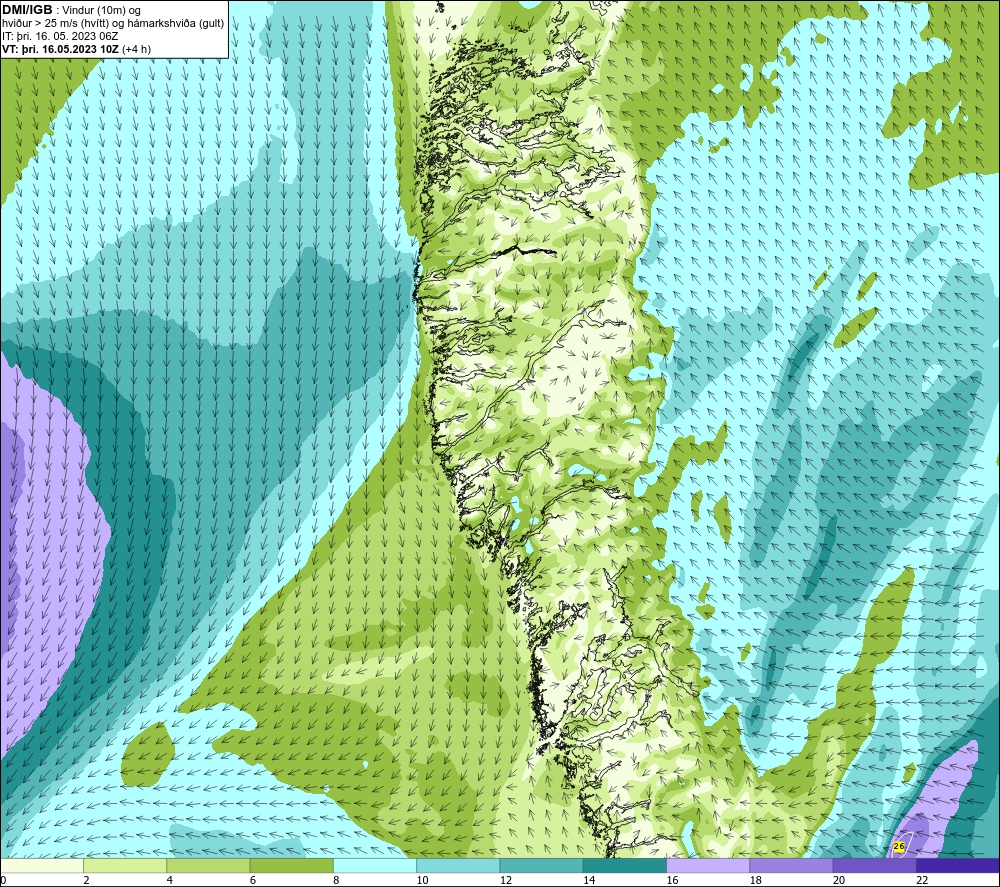This screenshot has height=887, width=1000.
Task: Click the yellow 26 max gust marker
Action: coord(899,846)
